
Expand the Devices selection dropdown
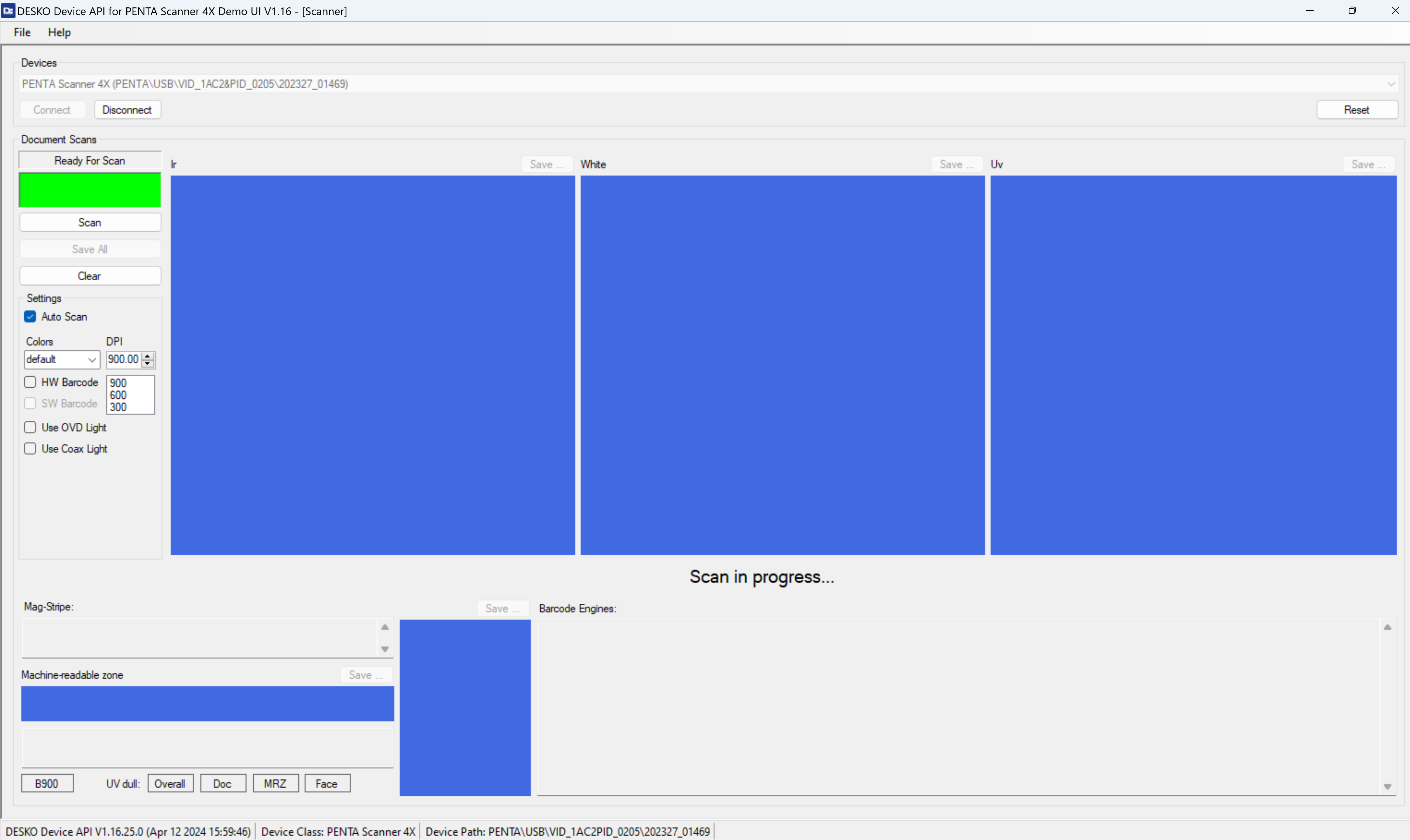(1391, 84)
